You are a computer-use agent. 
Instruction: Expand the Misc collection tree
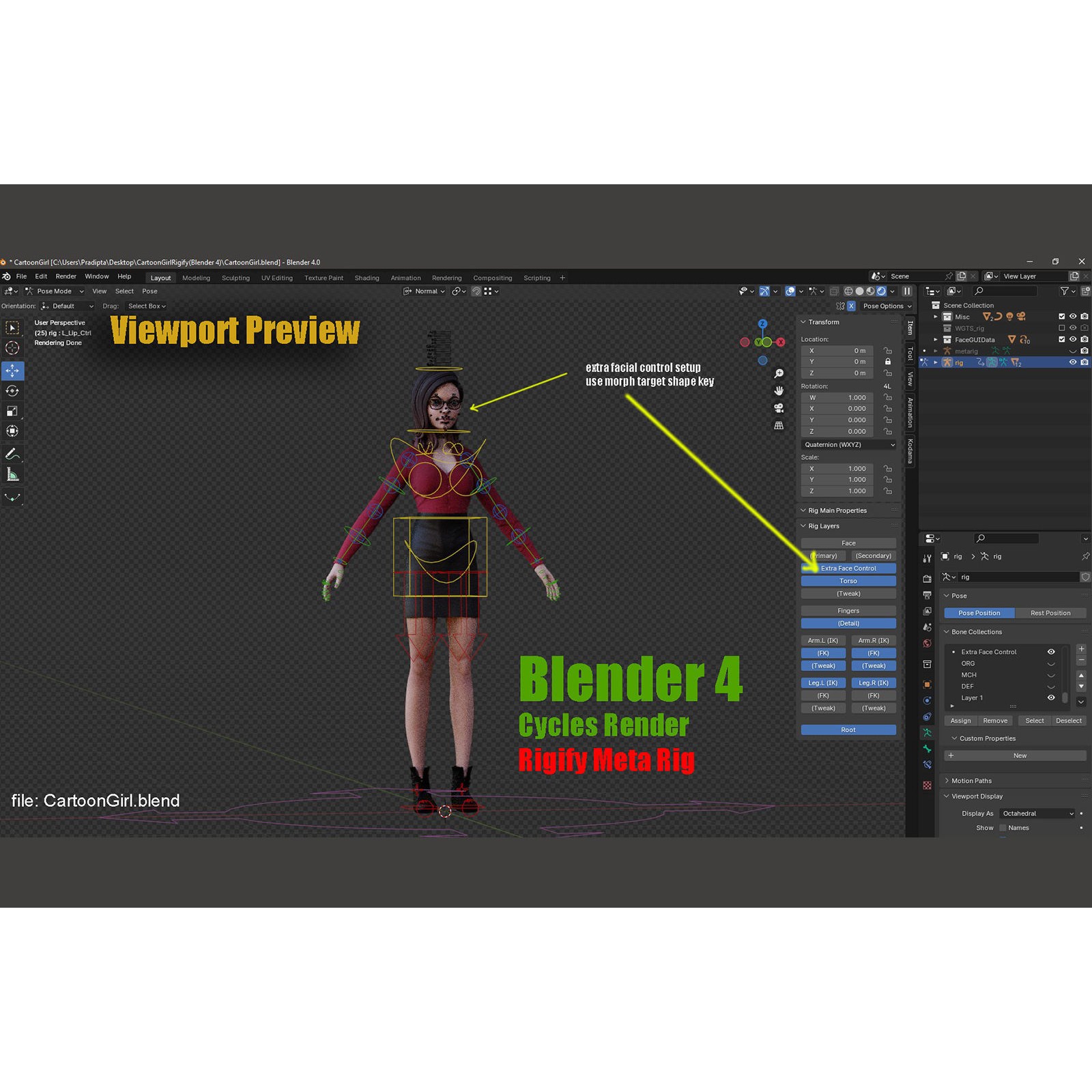936,317
